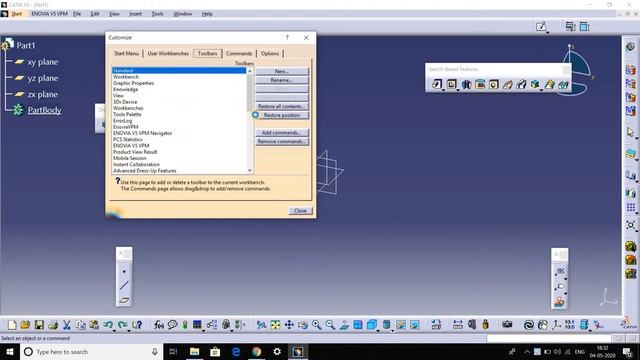Viewport: 640px width, 360px height.
Task: Click the Save floppy disk icon
Action: click(39, 325)
